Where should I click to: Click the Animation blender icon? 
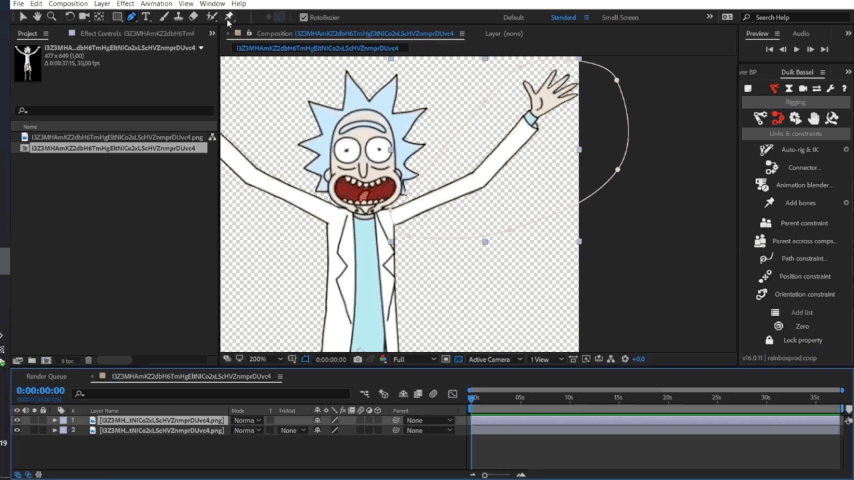pyautogui.click(x=762, y=185)
